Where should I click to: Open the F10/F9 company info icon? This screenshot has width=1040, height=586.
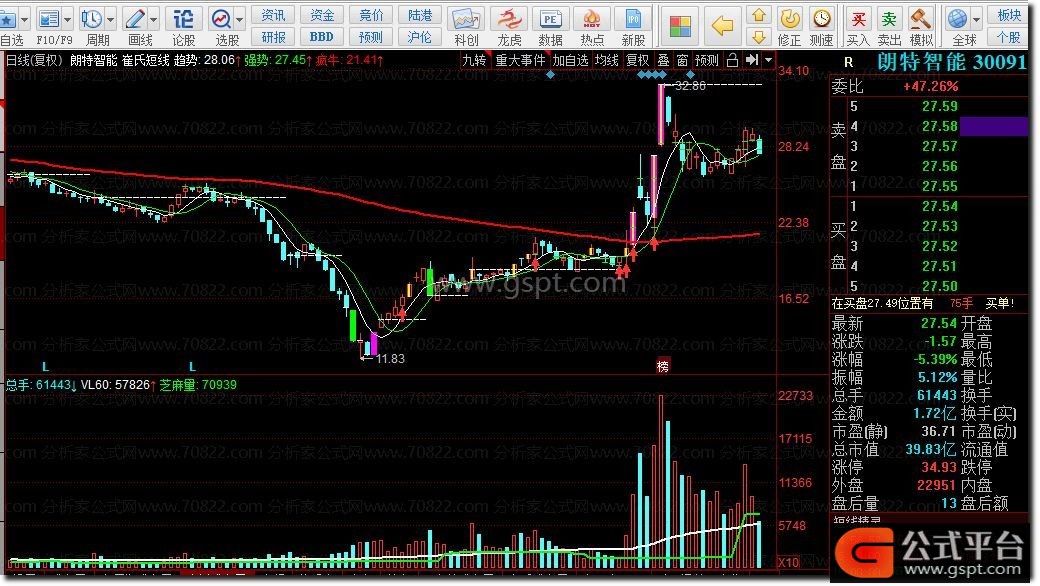pos(48,19)
